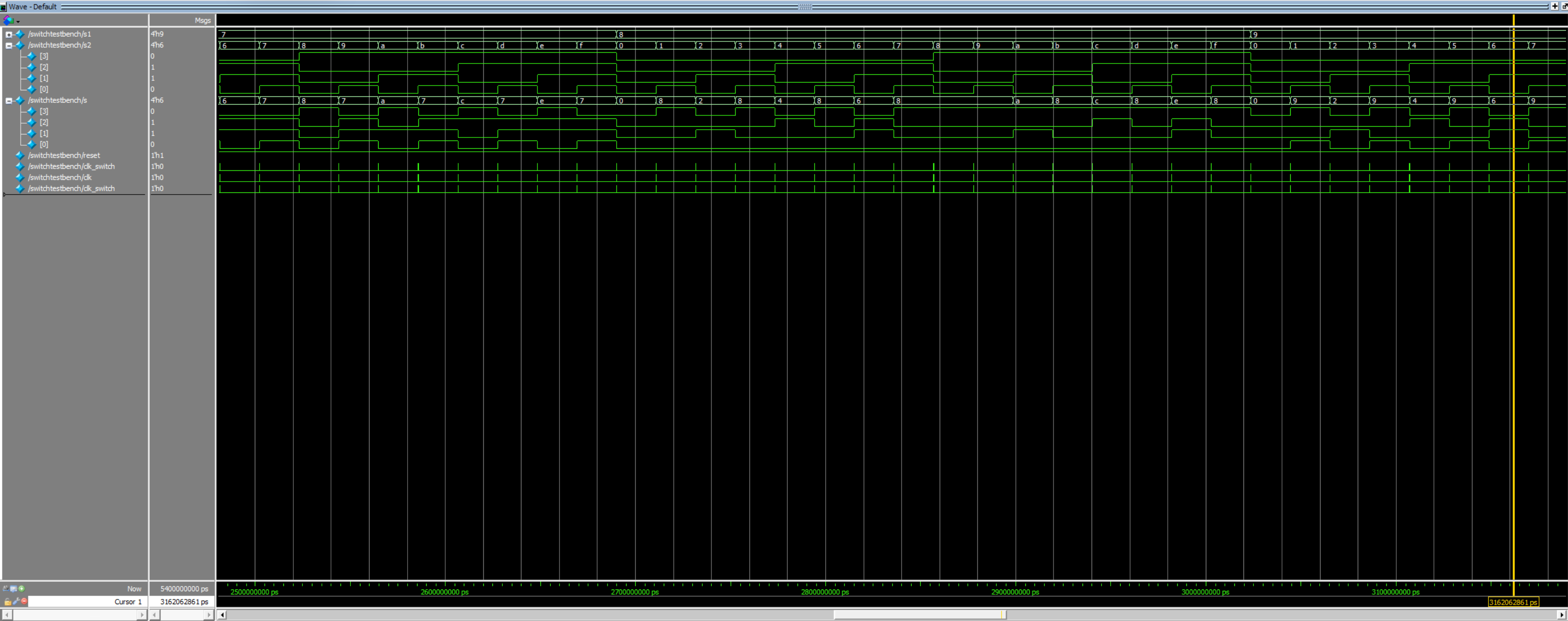
Task: Click the Edit grid and timeline icon
Action: pos(13,588)
